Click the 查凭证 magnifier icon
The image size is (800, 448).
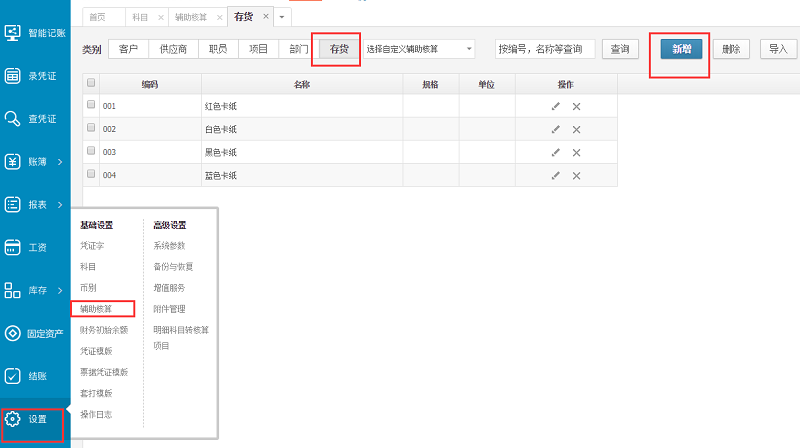(13, 119)
